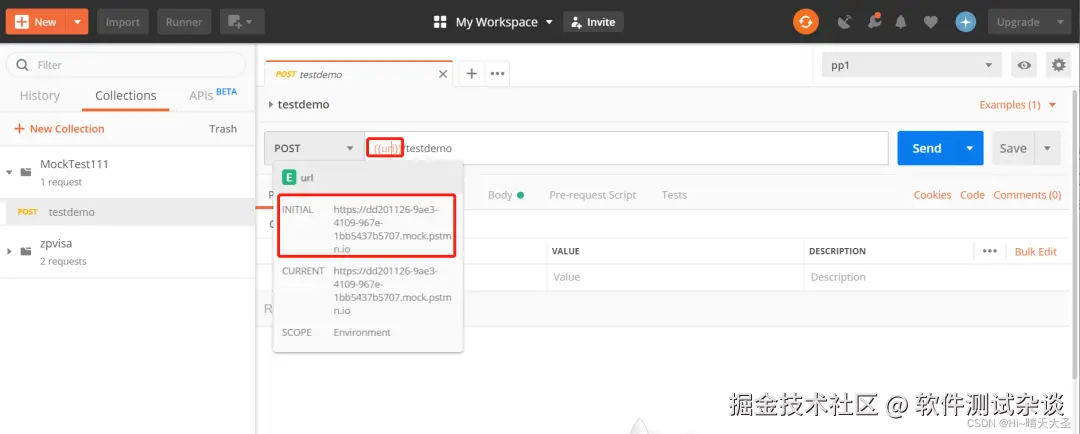Click Bulk Edit link

1035,251
